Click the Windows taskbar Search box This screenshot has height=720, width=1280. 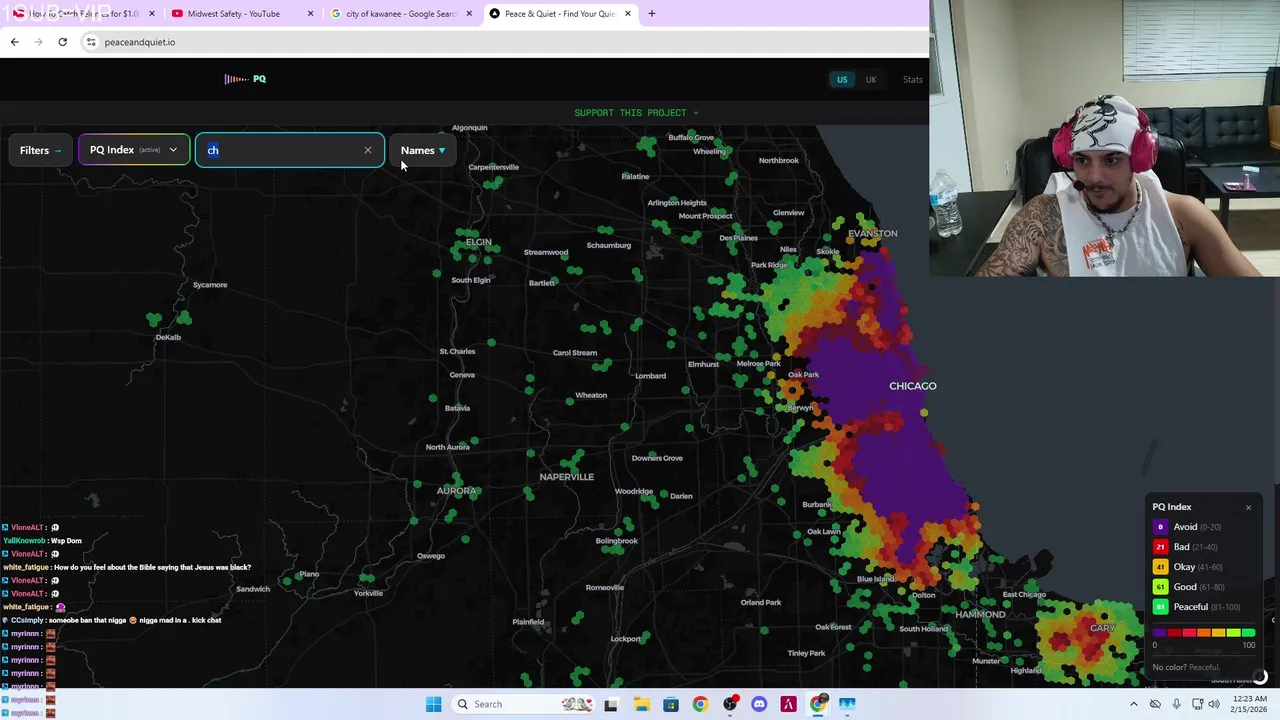[524, 704]
